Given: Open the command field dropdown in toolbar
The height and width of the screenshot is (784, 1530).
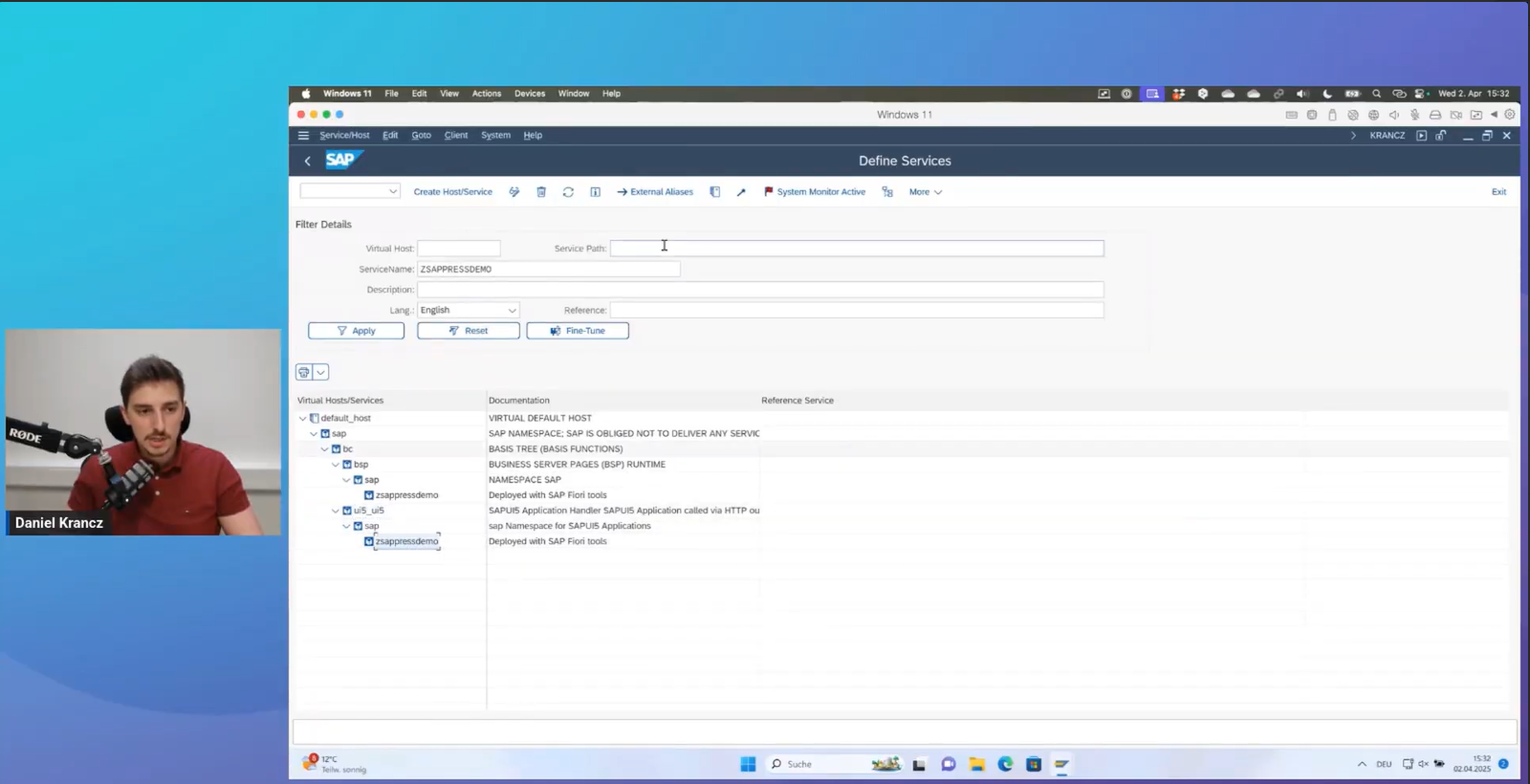Looking at the screenshot, I should 392,191.
